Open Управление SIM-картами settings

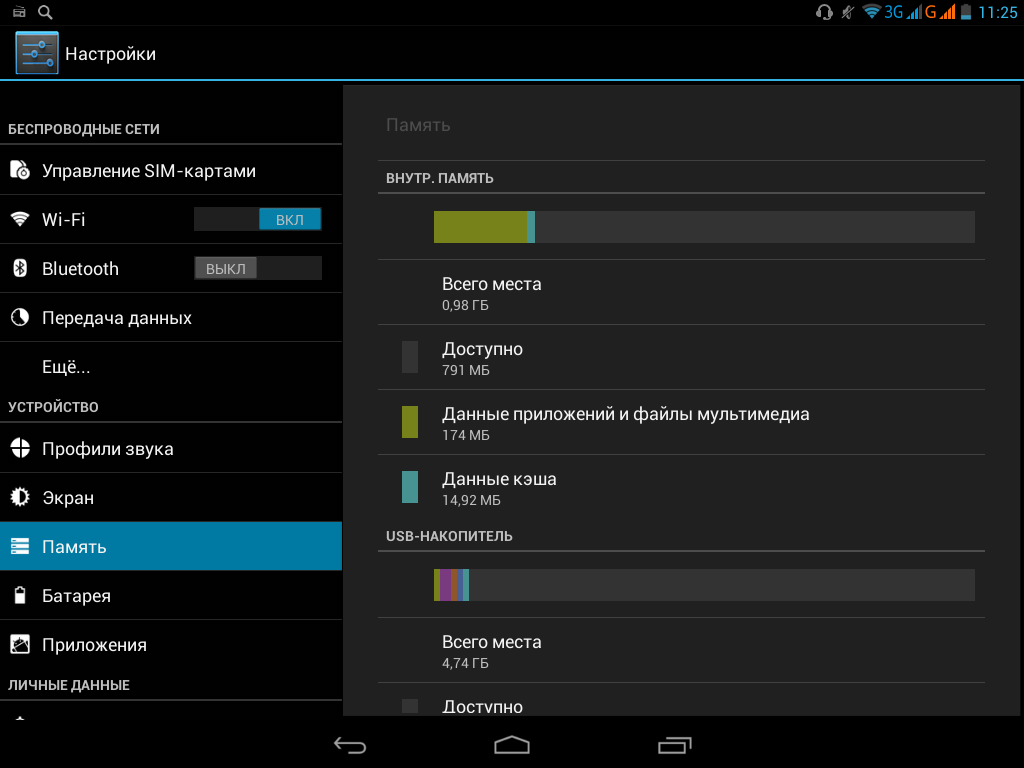click(x=171, y=170)
